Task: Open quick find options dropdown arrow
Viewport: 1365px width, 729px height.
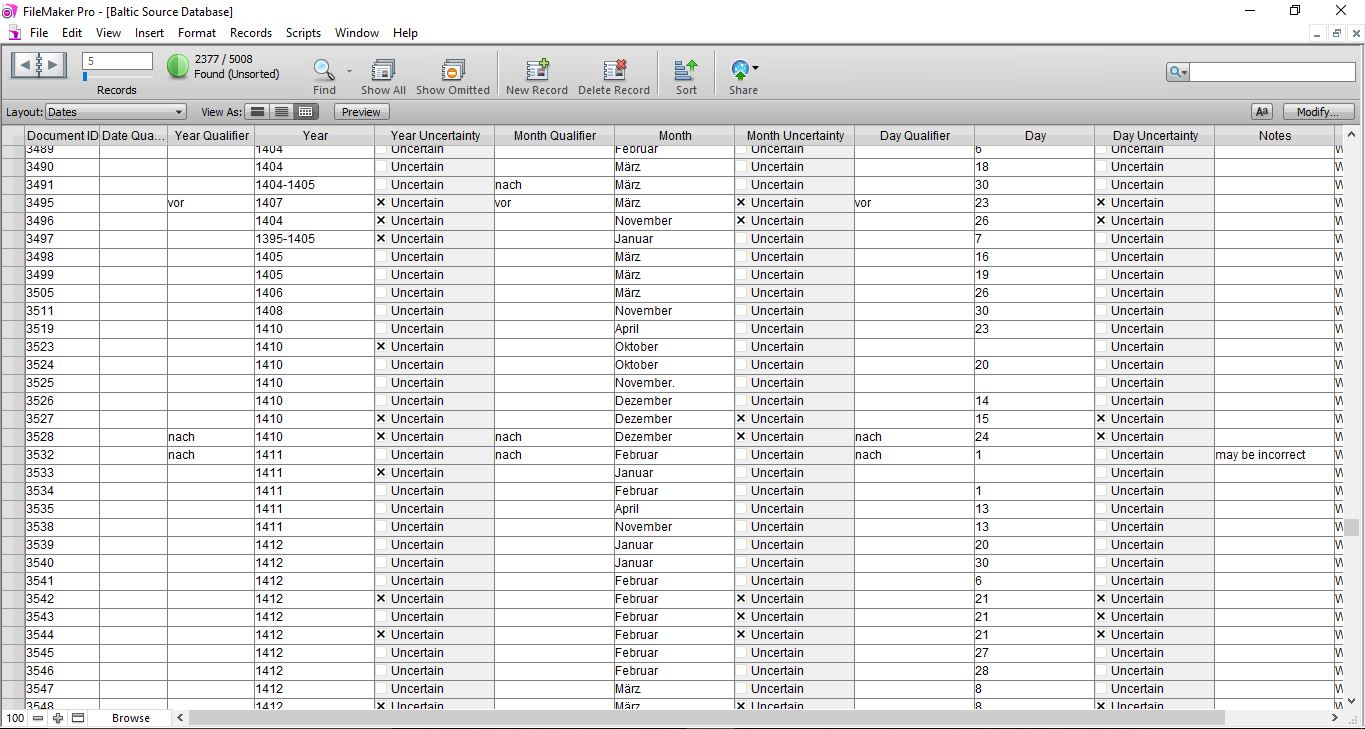Action: [x=1184, y=72]
